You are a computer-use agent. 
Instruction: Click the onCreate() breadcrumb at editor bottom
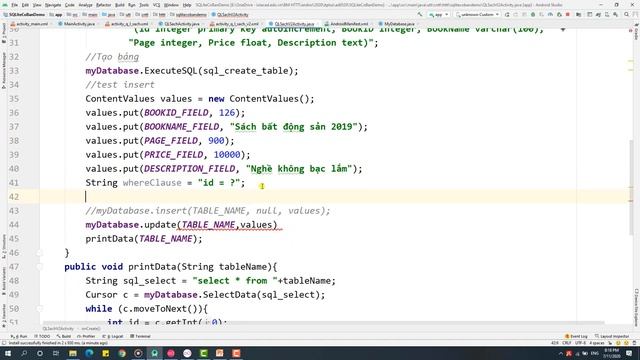91,329
